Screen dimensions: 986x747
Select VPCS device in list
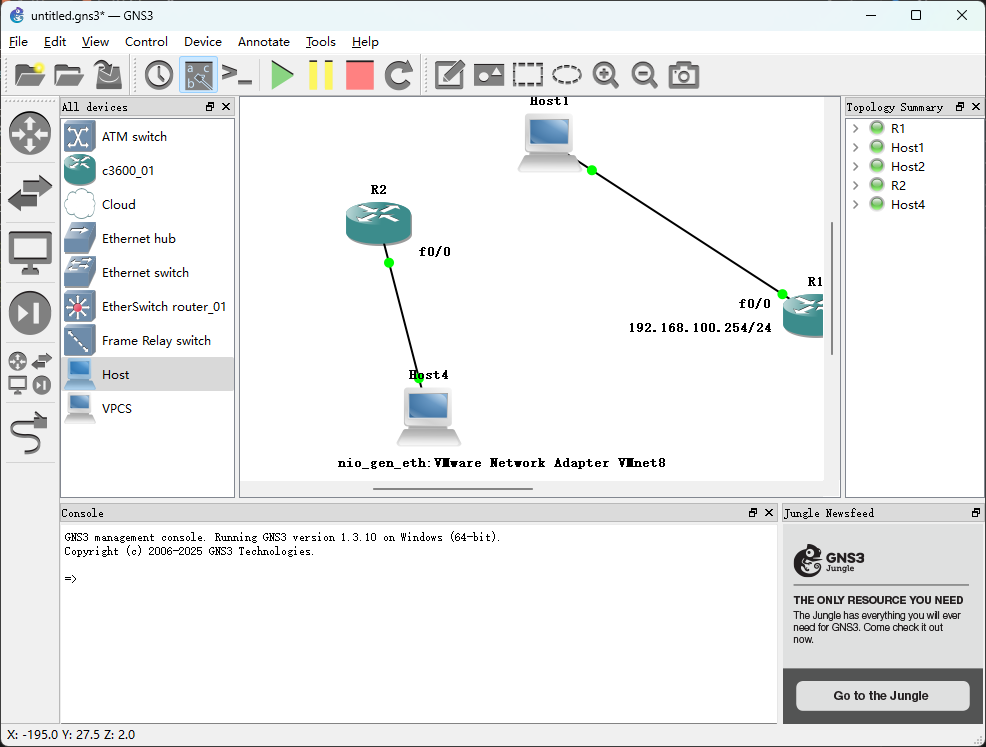coord(148,408)
